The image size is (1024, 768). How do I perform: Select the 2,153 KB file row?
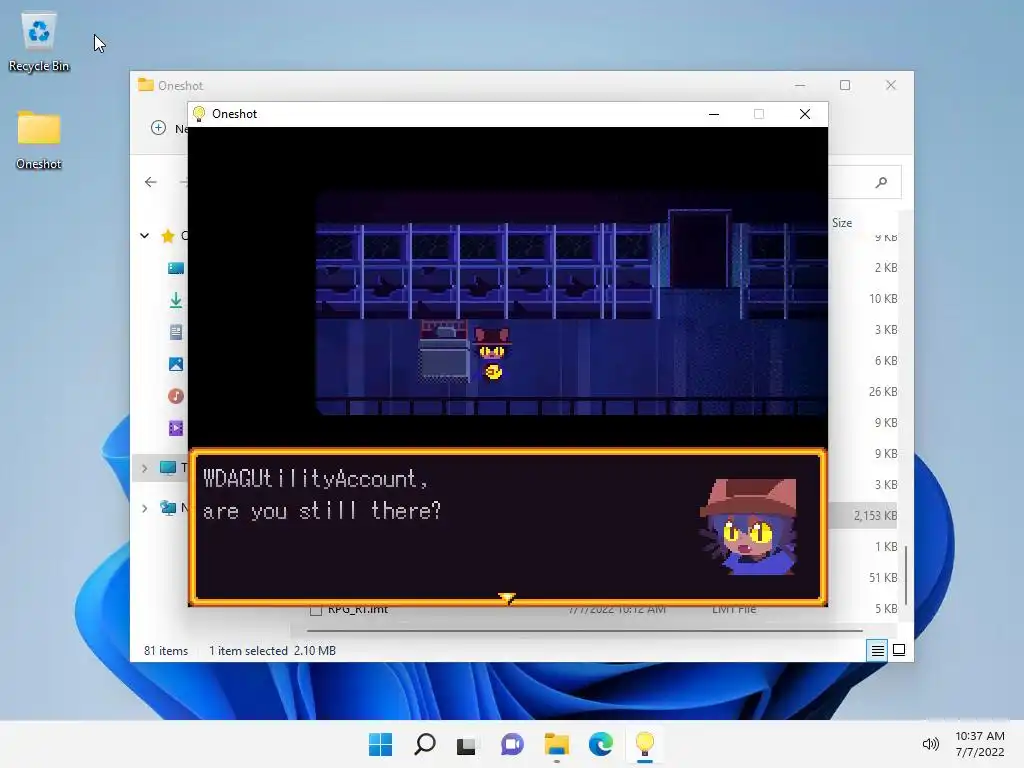coord(865,515)
